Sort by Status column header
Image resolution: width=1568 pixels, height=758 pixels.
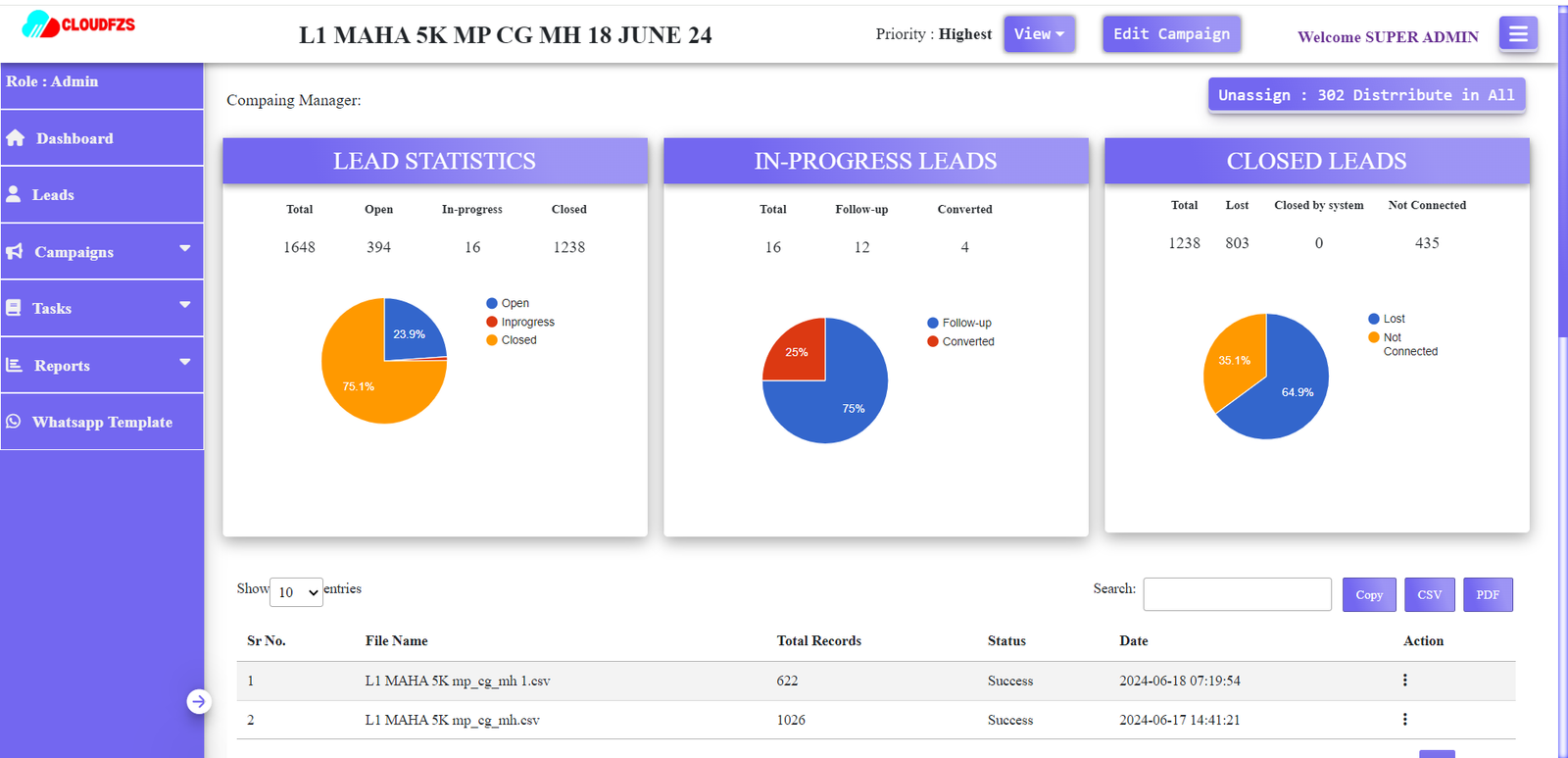[x=1006, y=640]
